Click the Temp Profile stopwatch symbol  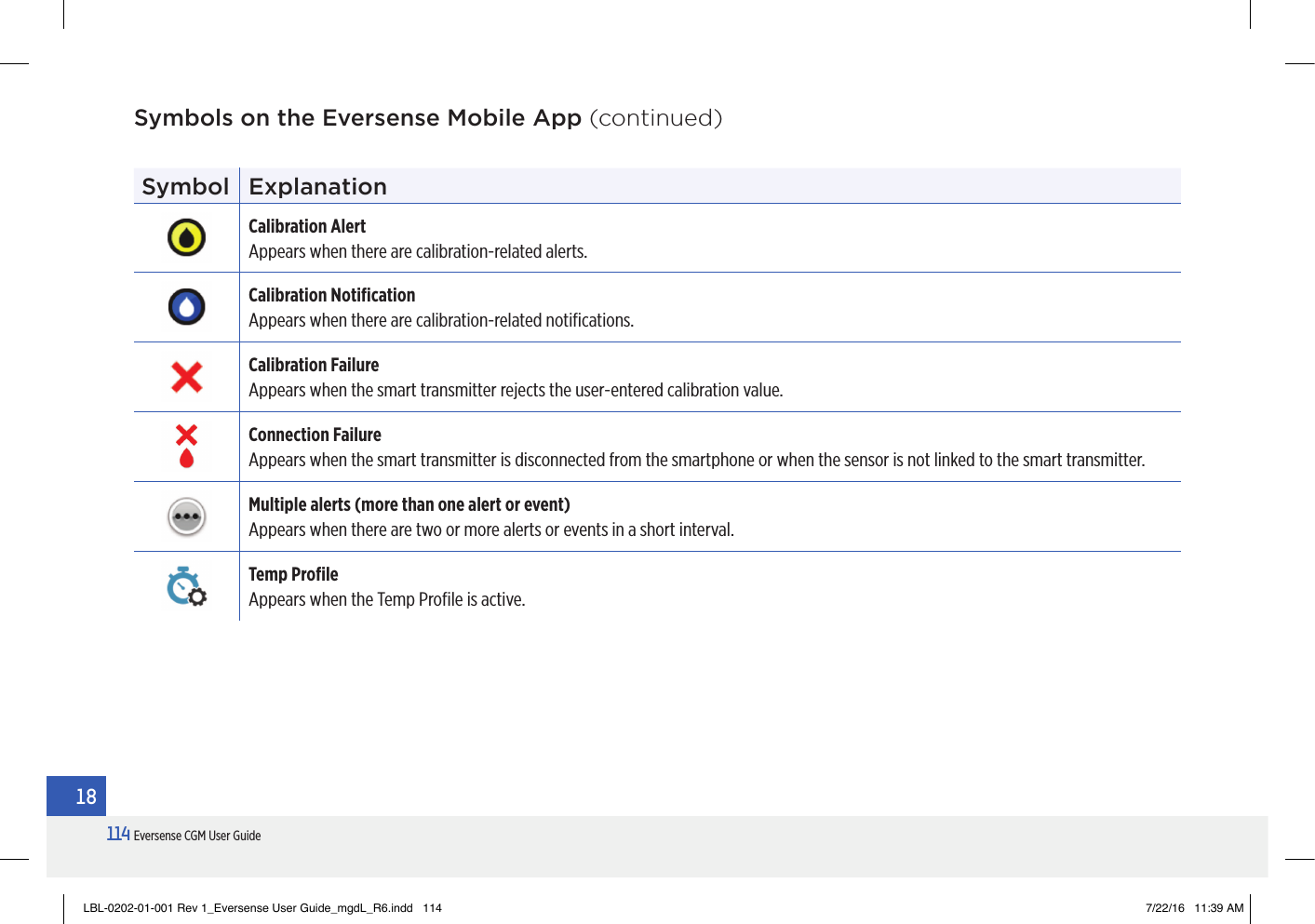pyautogui.click(x=186, y=586)
